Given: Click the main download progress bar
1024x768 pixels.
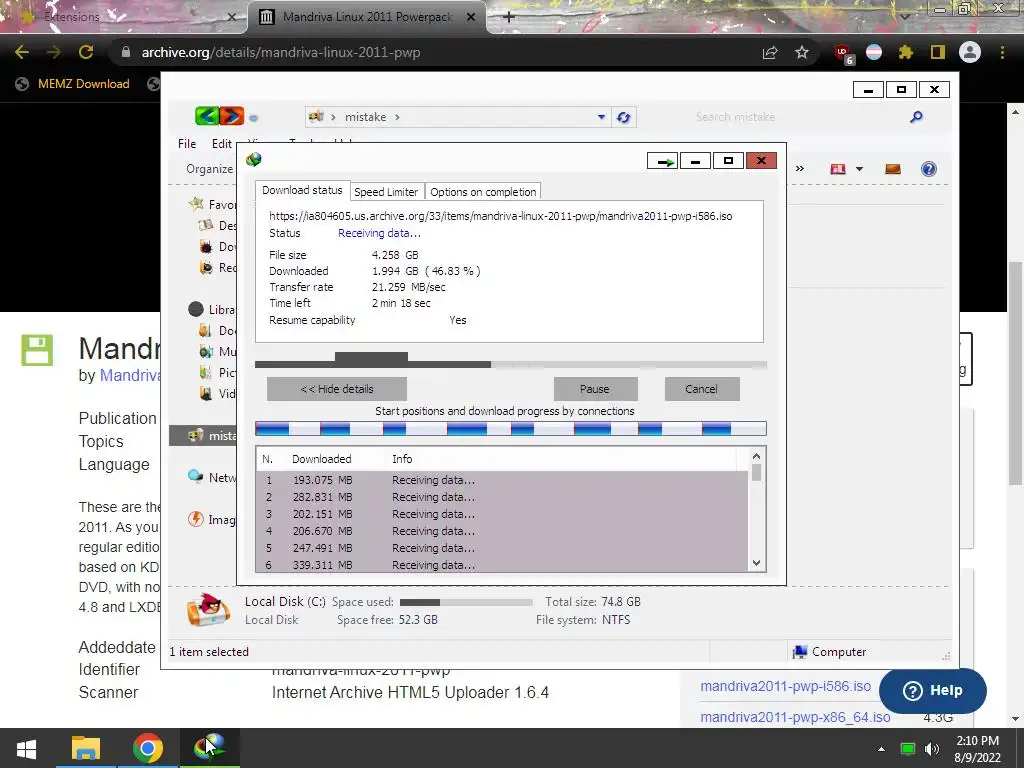Looking at the screenshot, I should pyautogui.click(x=511, y=364).
